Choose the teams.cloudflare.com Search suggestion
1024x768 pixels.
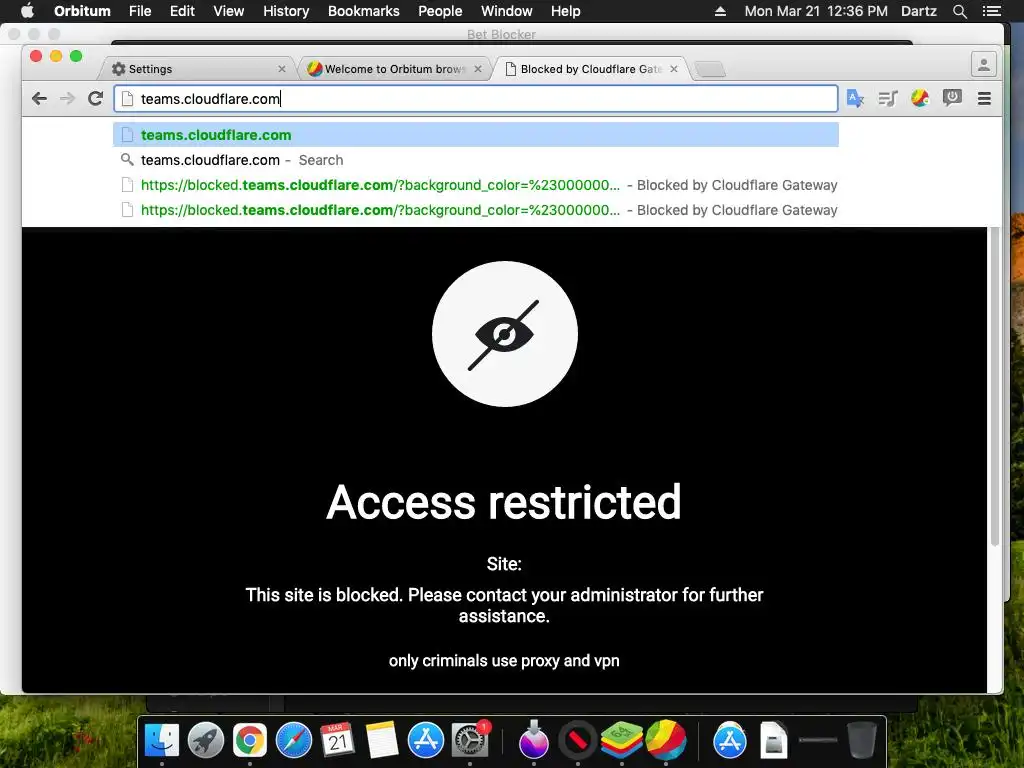click(475, 160)
